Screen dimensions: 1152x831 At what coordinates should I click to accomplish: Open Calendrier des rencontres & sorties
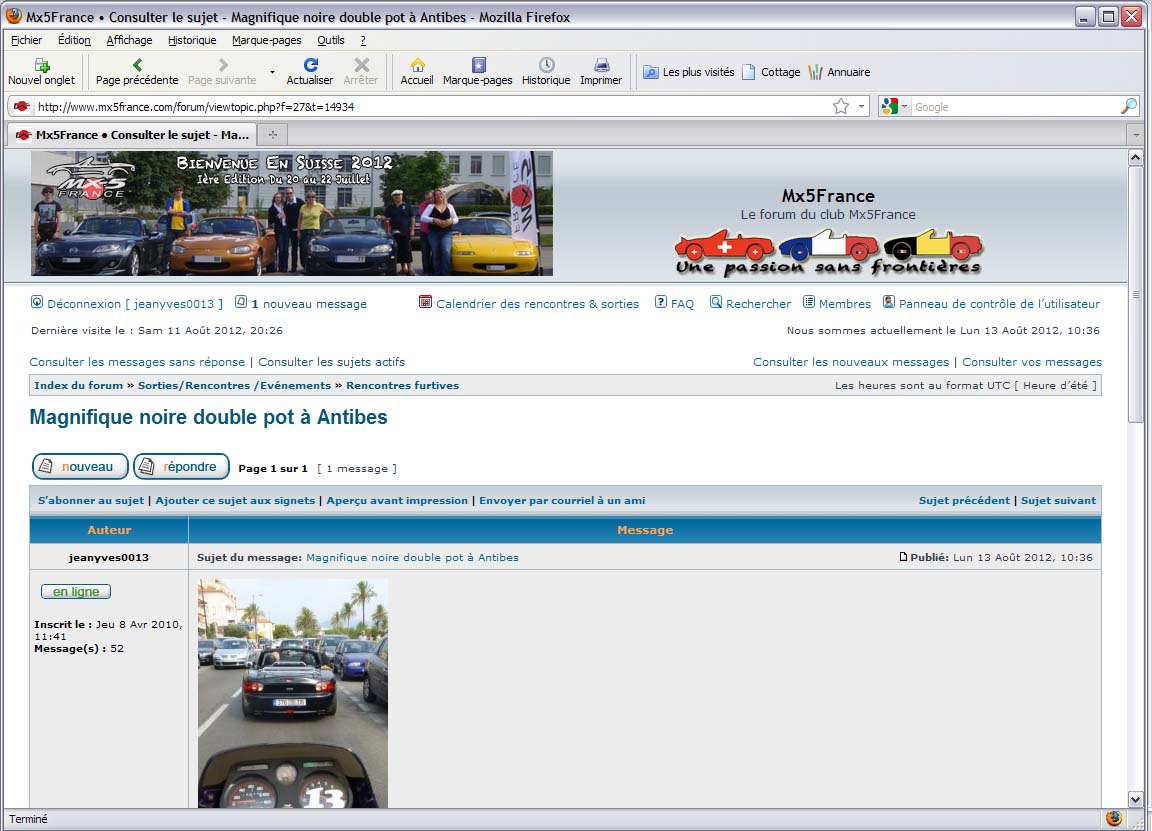[x=537, y=303]
